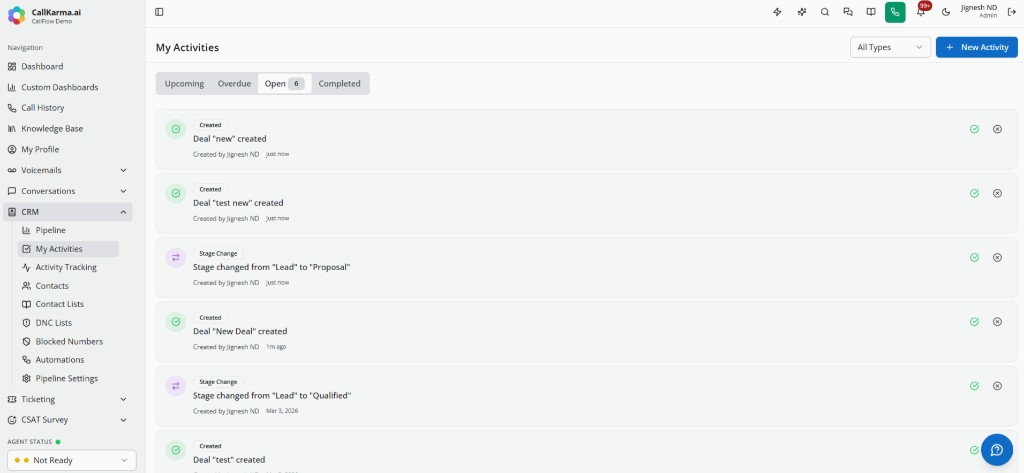Click the CallKarma.ai logo
This screenshot has height=473, width=1024.
16,14
